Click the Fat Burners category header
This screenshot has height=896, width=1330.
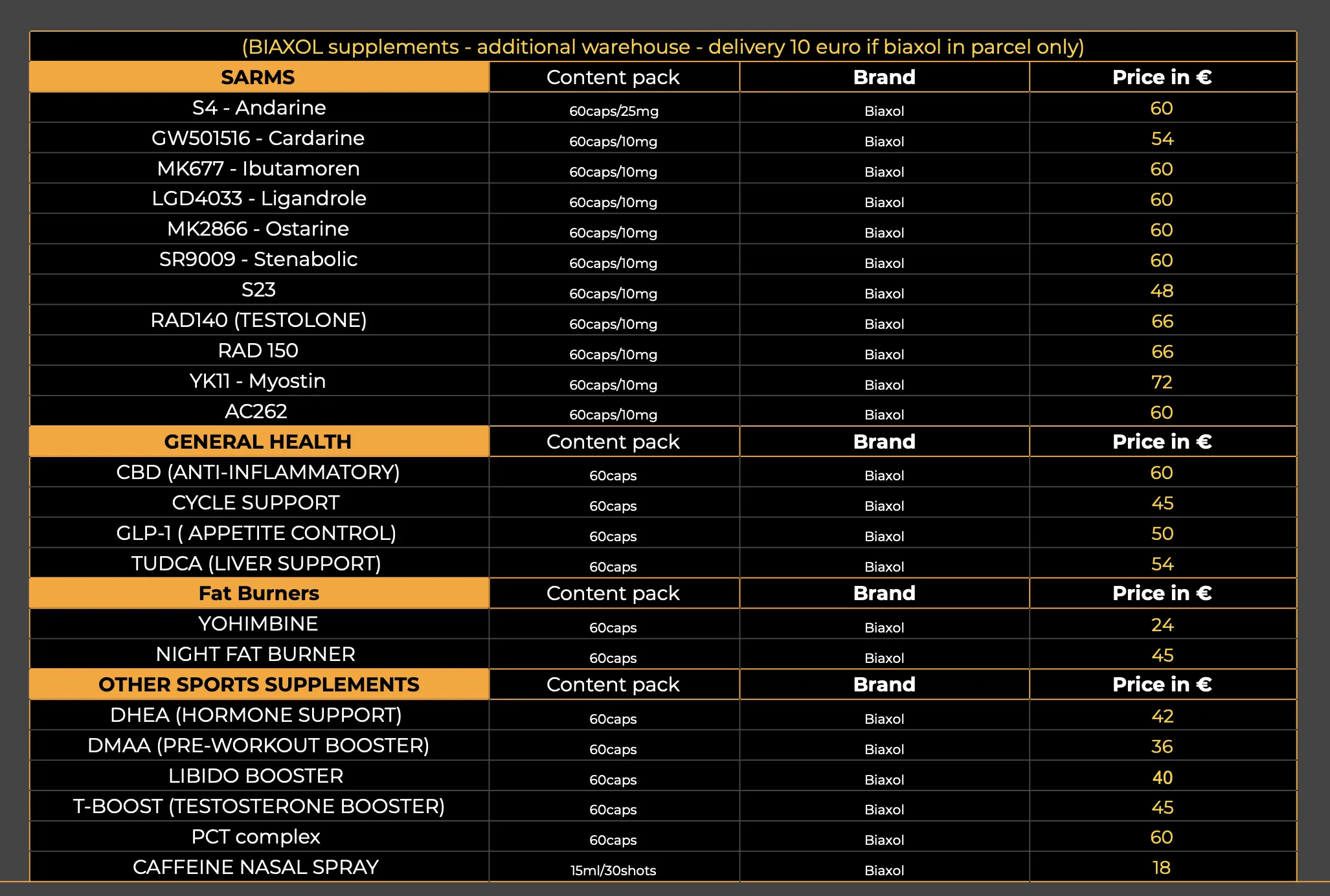[x=259, y=593]
